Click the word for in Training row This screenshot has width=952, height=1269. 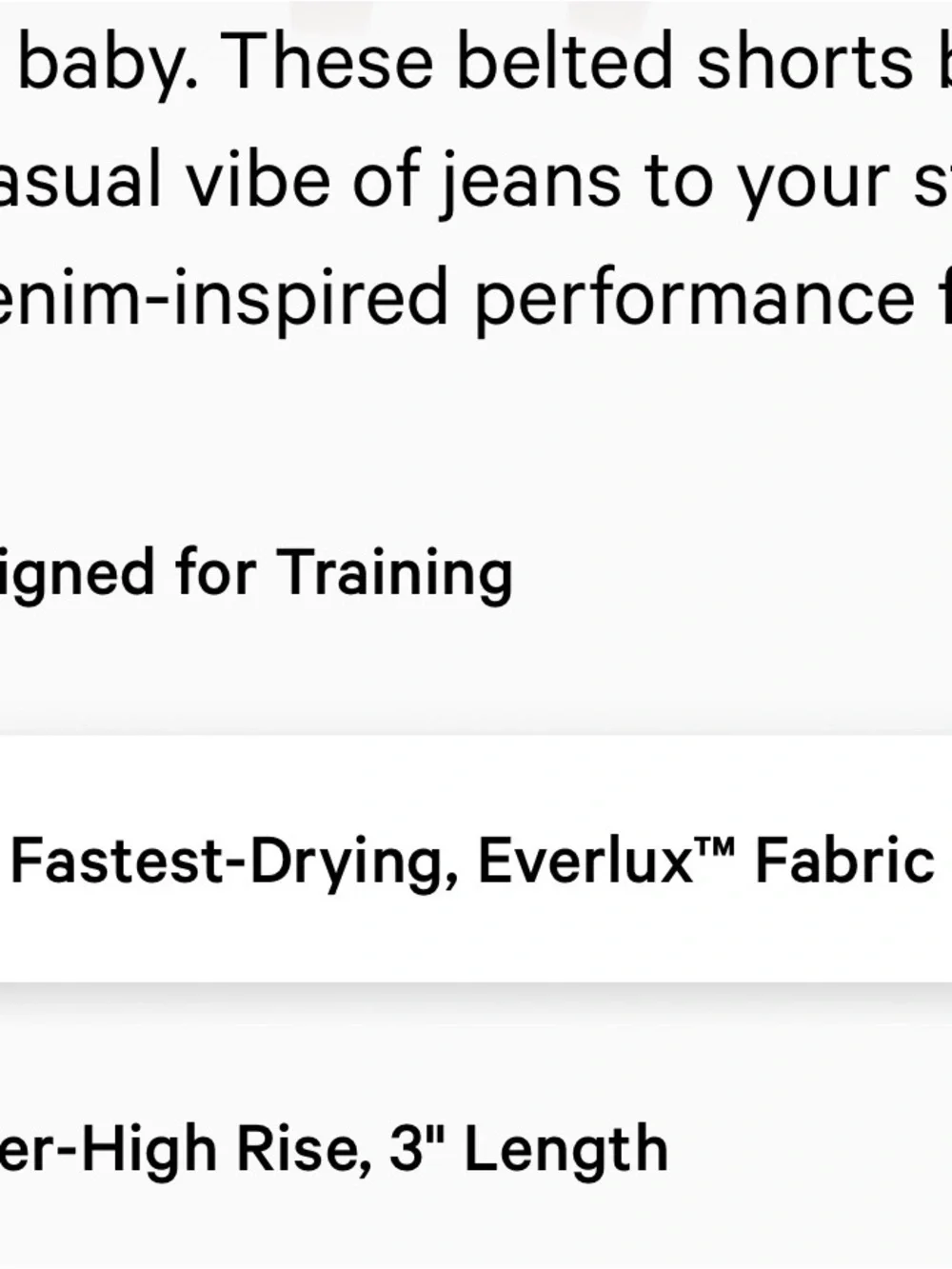(x=215, y=574)
